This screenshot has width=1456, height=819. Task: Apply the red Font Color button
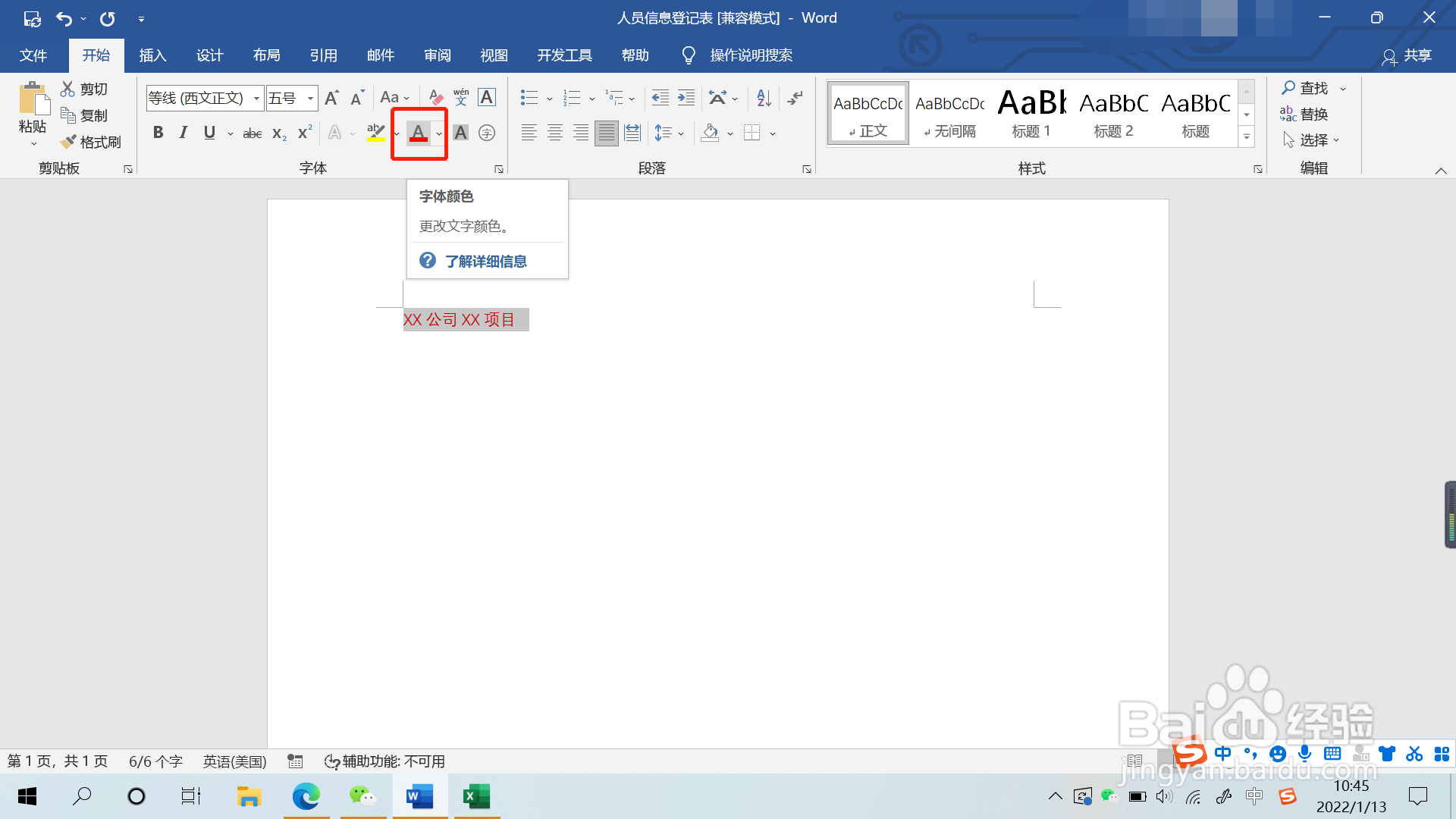(419, 133)
